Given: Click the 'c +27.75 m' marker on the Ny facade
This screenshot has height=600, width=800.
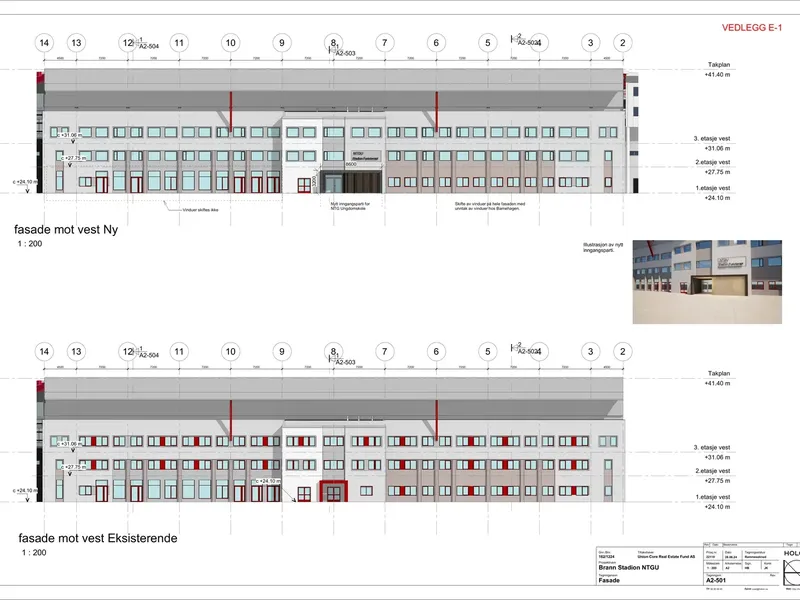Looking at the screenshot, I should (73, 158).
